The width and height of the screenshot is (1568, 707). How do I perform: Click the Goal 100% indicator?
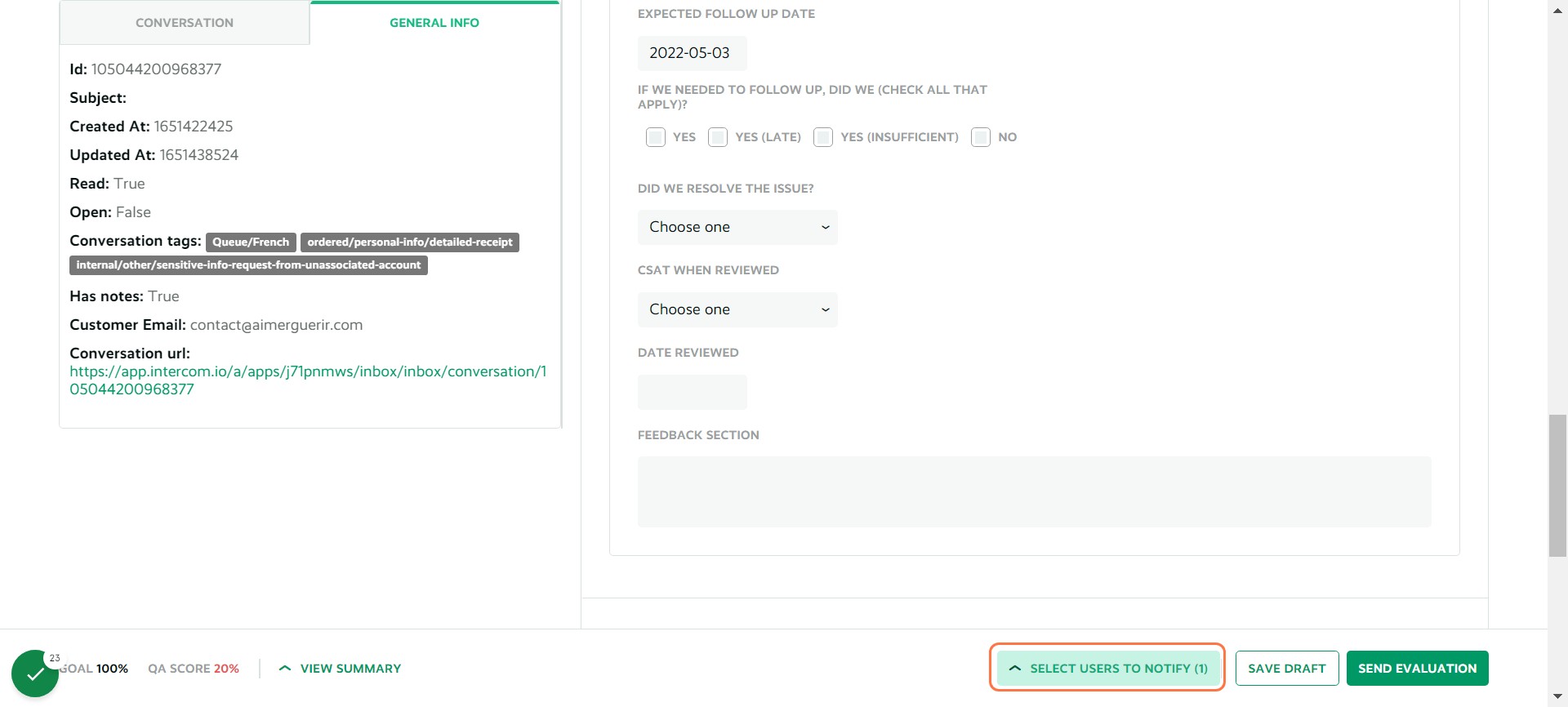pyautogui.click(x=94, y=668)
